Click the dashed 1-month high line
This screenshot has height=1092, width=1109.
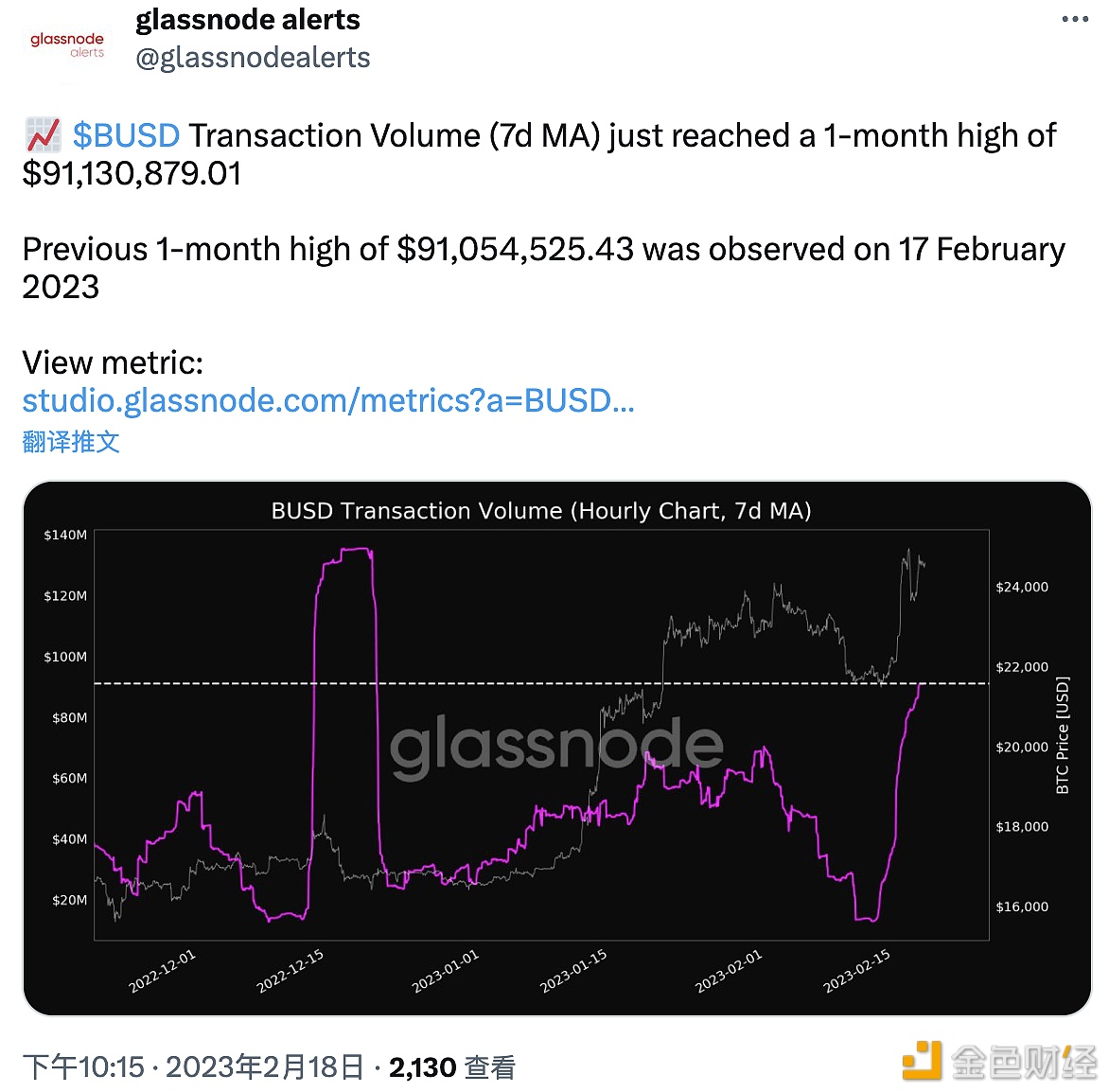237,683
